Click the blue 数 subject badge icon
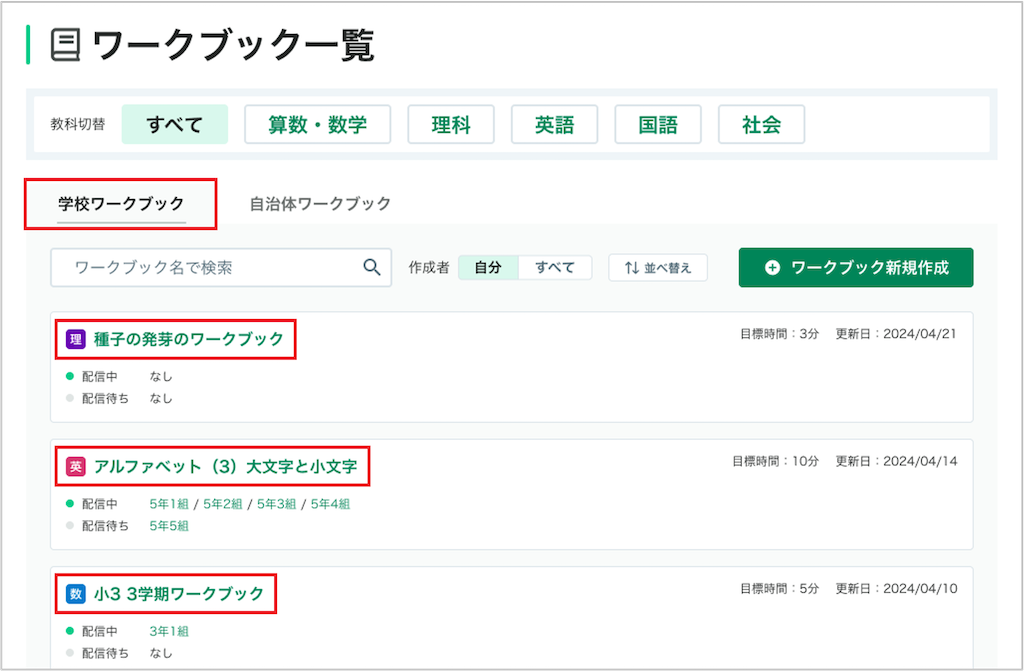This screenshot has width=1024, height=671. pos(76,594)
